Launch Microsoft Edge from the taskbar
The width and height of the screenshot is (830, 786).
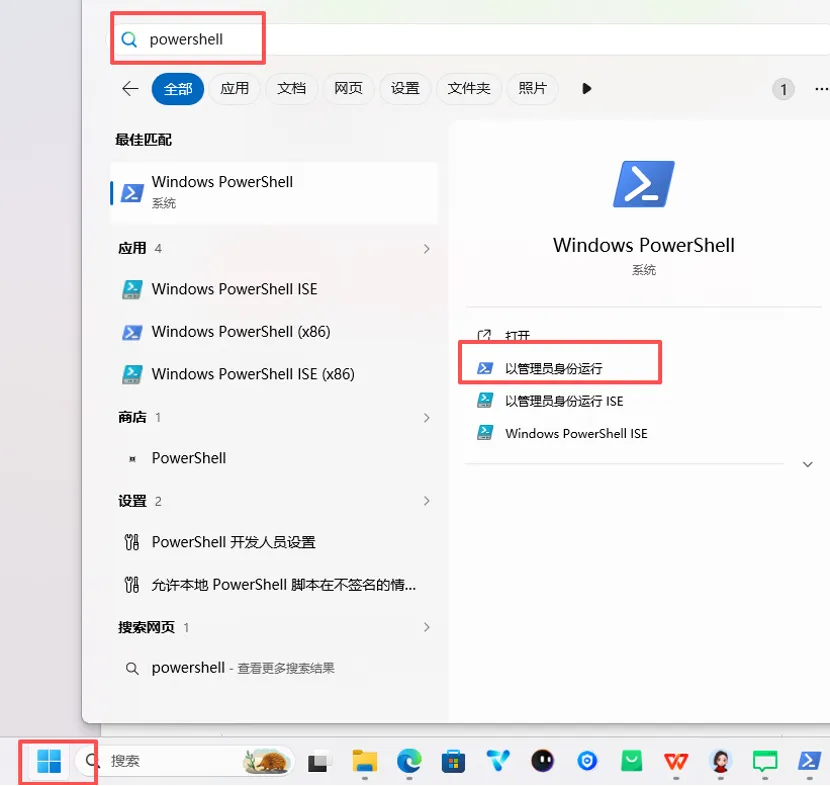409,762
